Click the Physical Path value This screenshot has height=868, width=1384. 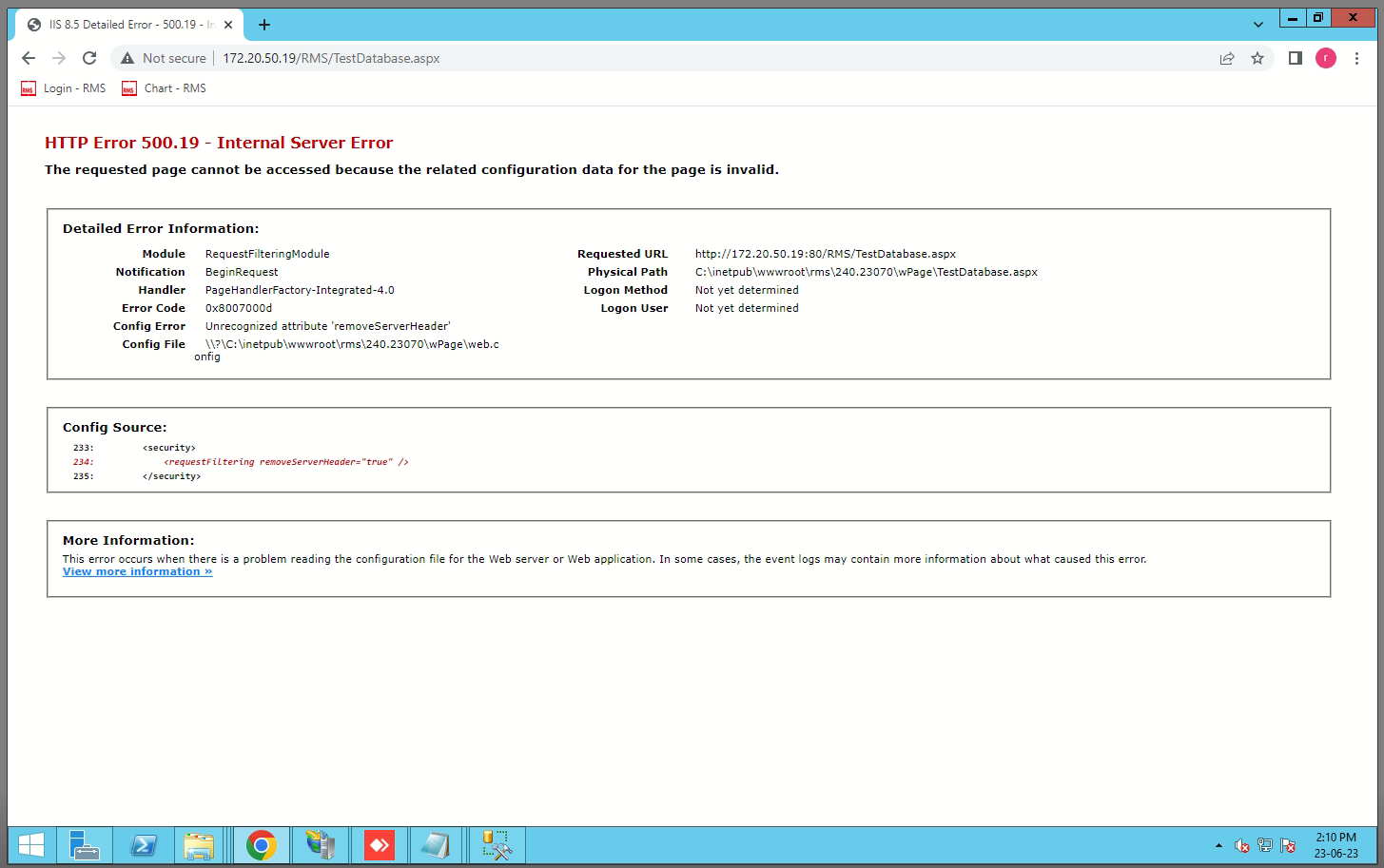click(x=867, y=272)
